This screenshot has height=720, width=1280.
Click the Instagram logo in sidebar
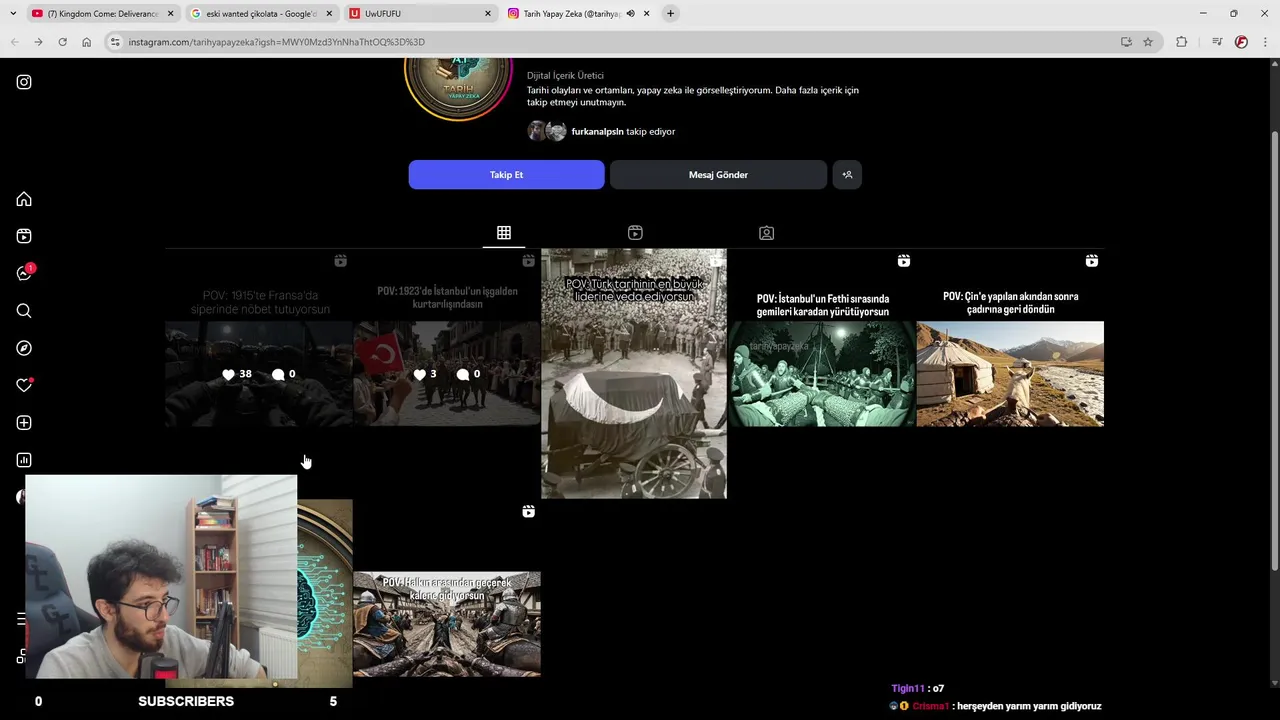pyautogui.click(x=24, y=82)
